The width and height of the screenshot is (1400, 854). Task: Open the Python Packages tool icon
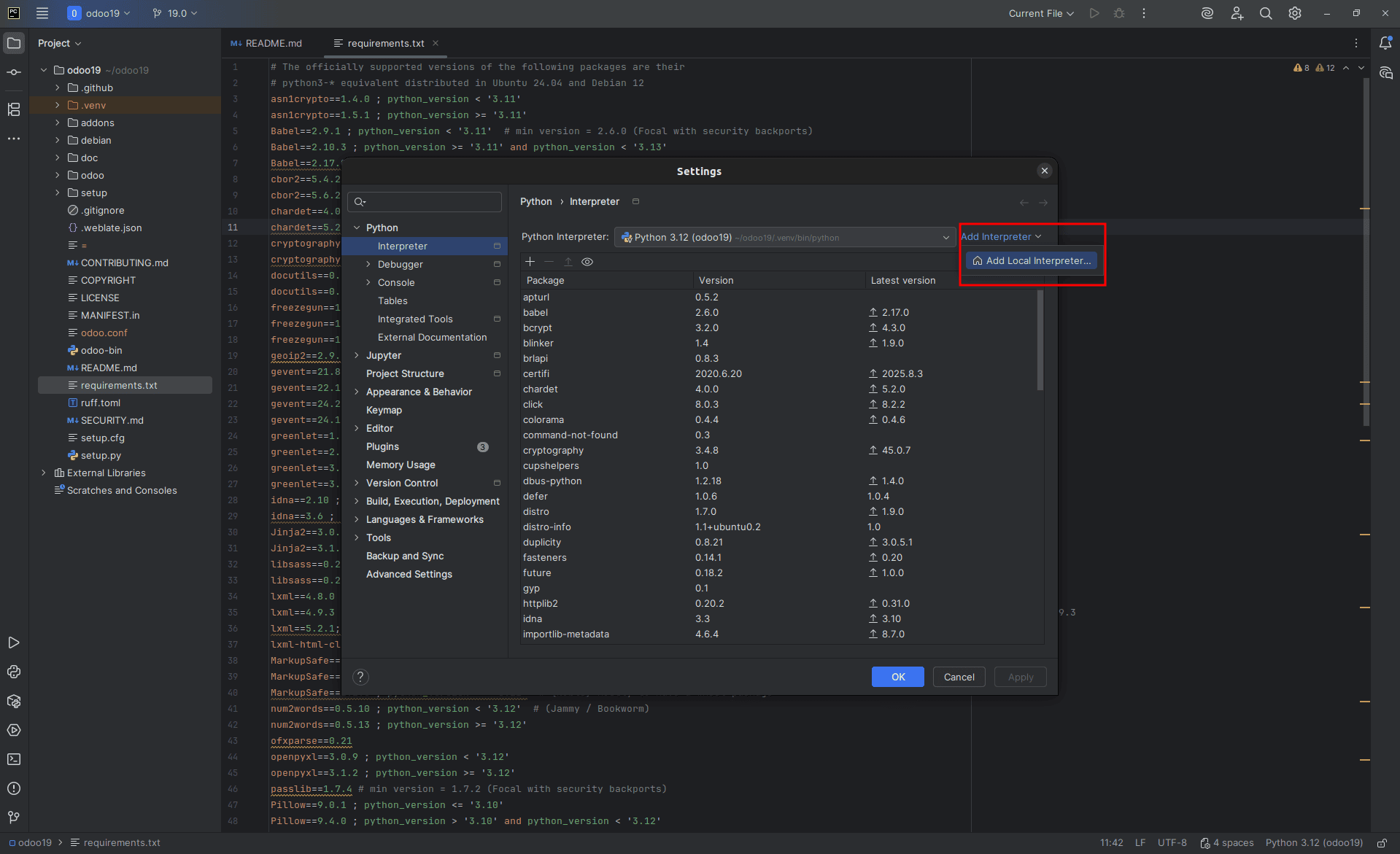click(14, 701)
